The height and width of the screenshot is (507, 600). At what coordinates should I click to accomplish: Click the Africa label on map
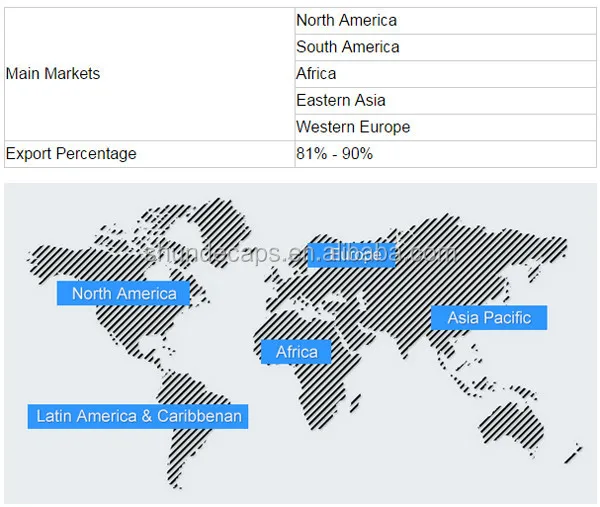[x=296, y=352]
